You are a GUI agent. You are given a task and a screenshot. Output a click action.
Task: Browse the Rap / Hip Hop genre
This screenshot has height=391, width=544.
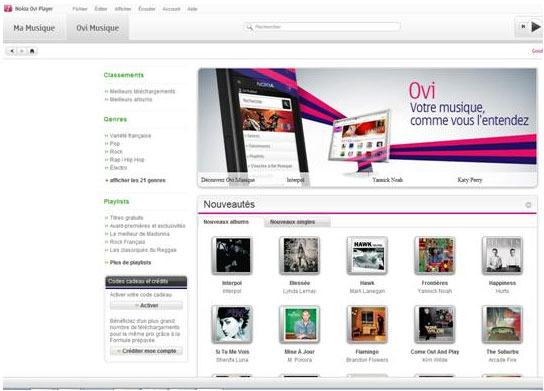click(127, 160)
